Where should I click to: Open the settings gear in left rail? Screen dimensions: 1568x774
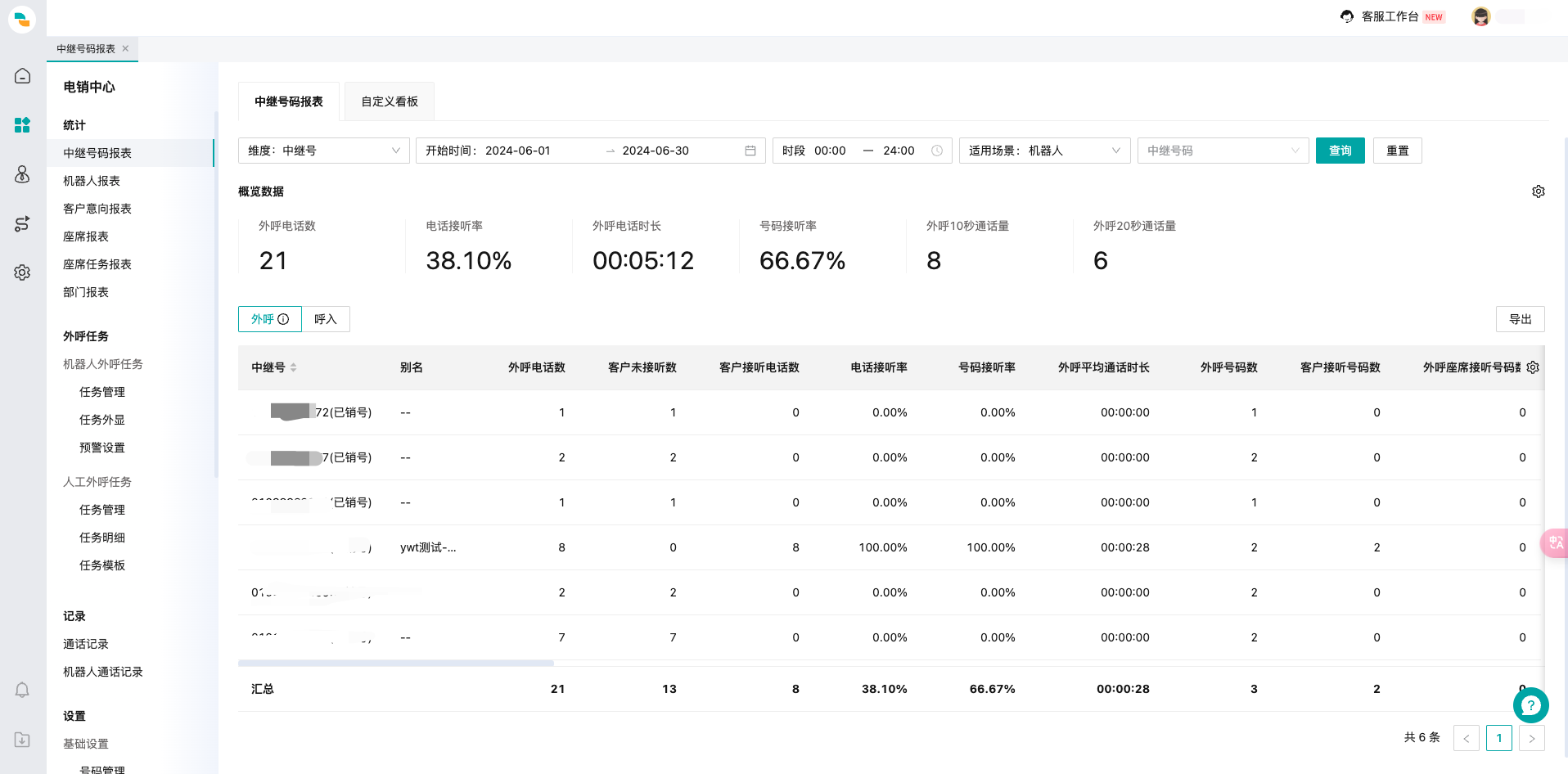(x=22, y=272)
